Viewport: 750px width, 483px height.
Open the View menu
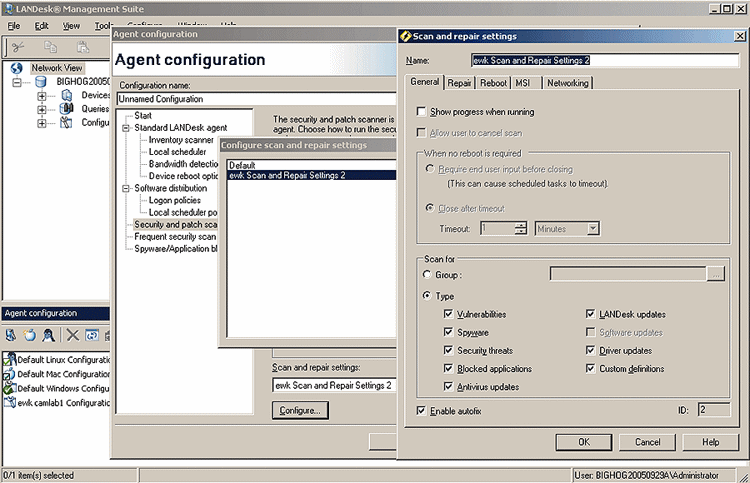(x=71, y=26)
